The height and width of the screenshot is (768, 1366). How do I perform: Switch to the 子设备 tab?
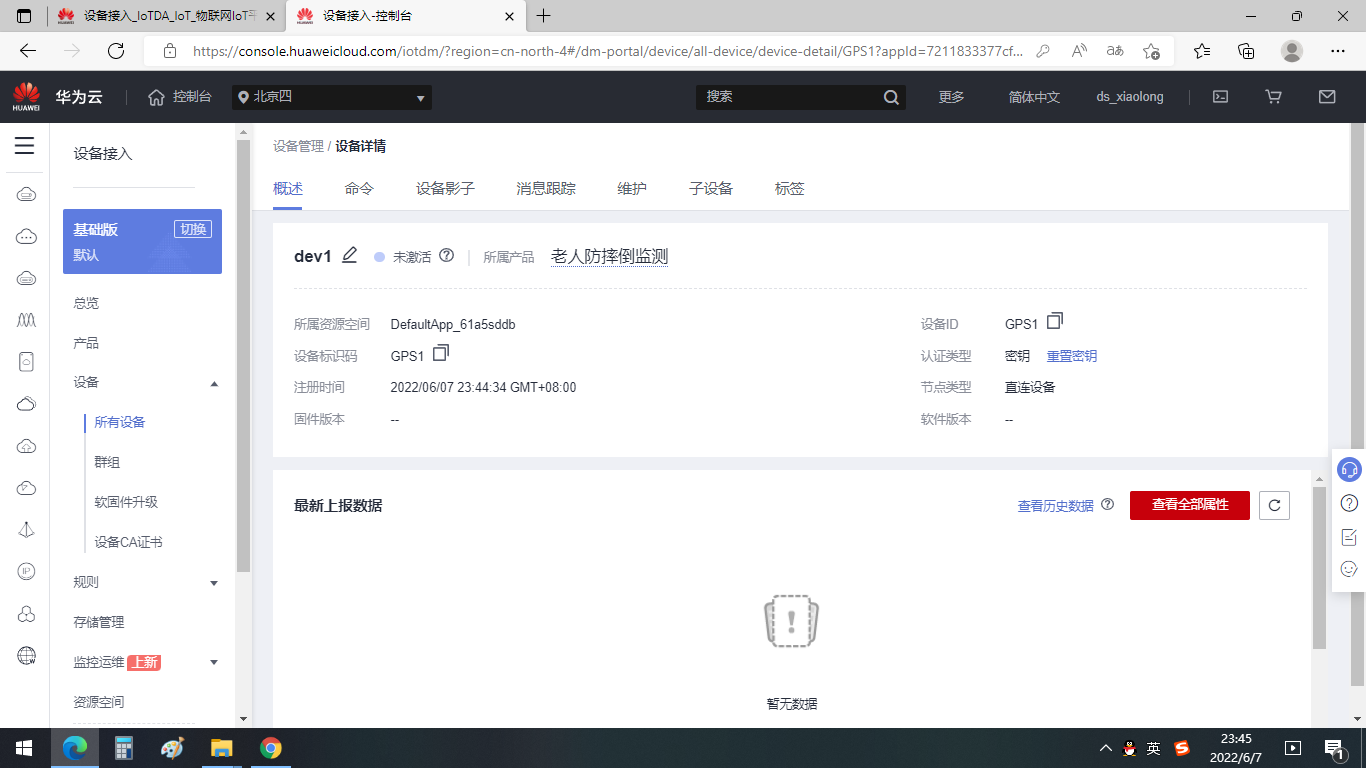click(711, 188)
